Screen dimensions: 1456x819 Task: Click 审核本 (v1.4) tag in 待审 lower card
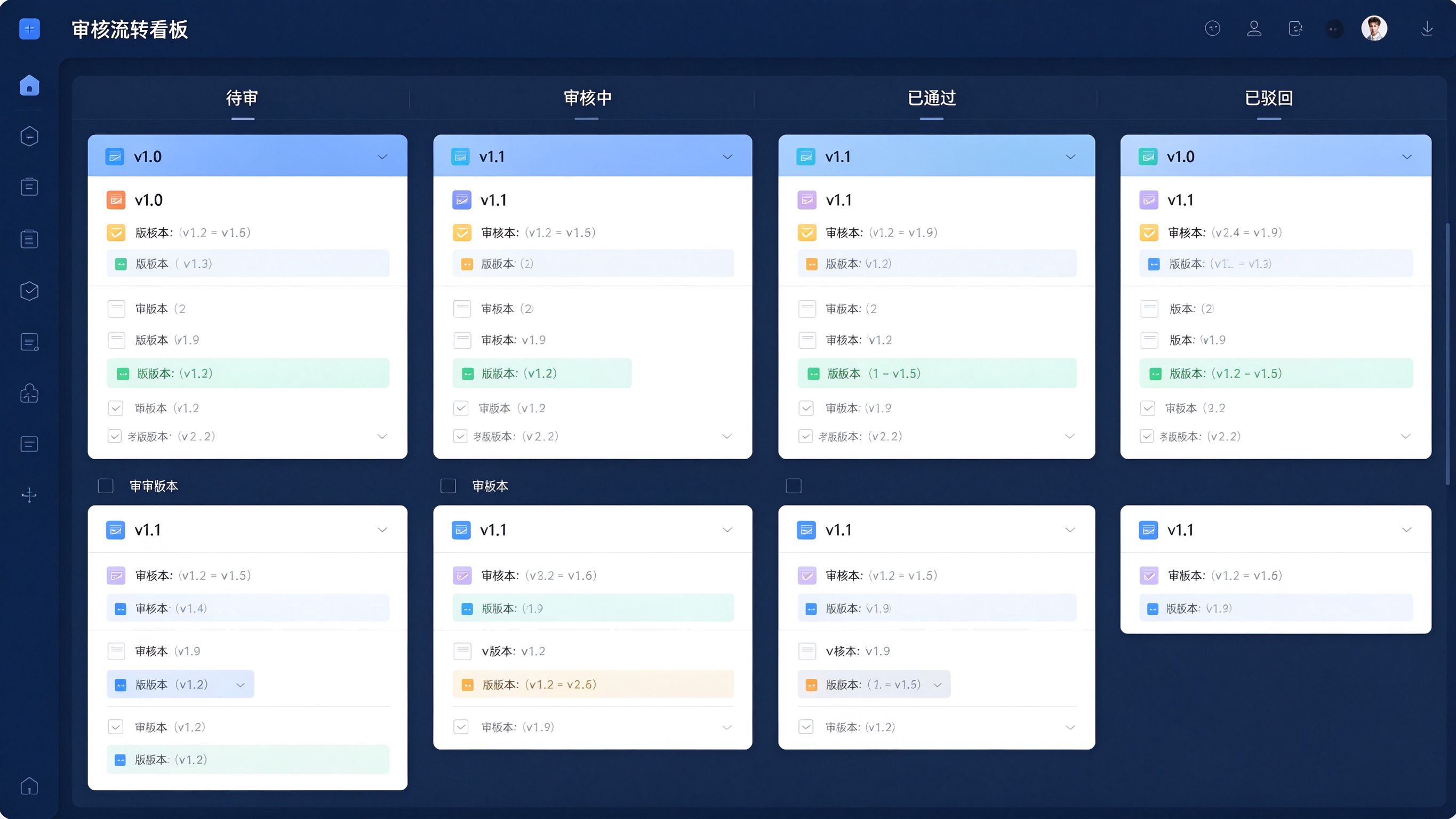247,608
